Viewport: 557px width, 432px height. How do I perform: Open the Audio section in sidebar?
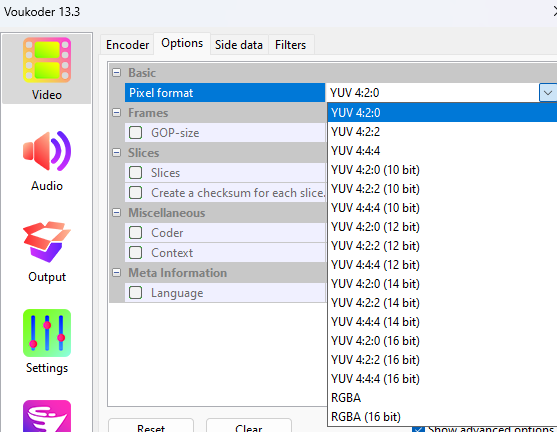pos(47,161)
